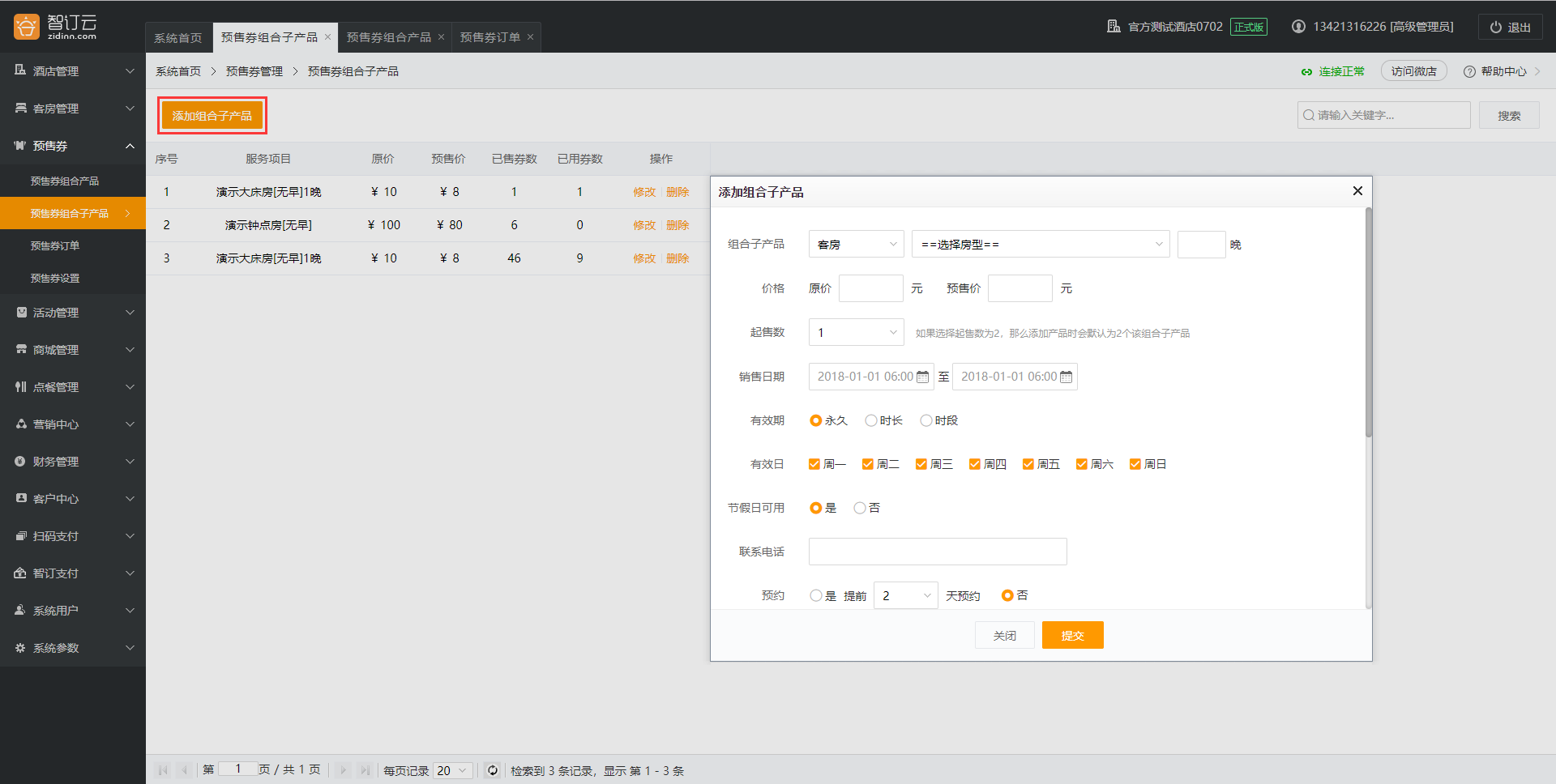Image resolution: width=1556 pixels, height=784 pixels.
Task: Go to last page using pager icon
Action: [x=365, y=769]
